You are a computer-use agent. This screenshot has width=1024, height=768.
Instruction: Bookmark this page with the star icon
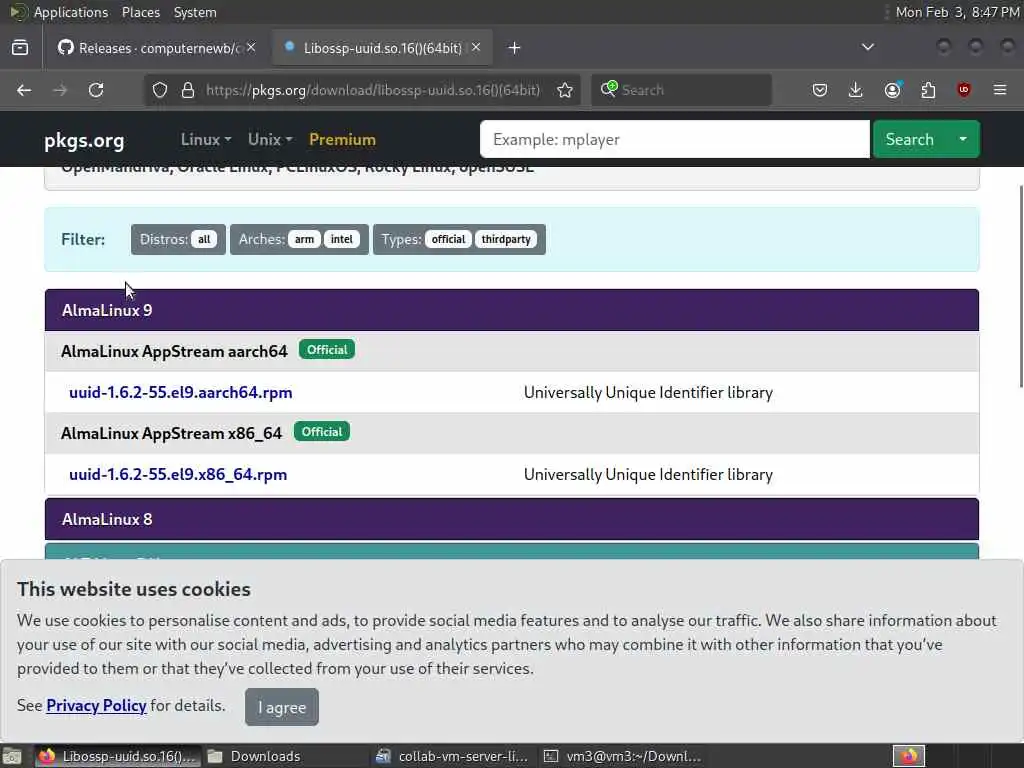[x=565, y=90]
